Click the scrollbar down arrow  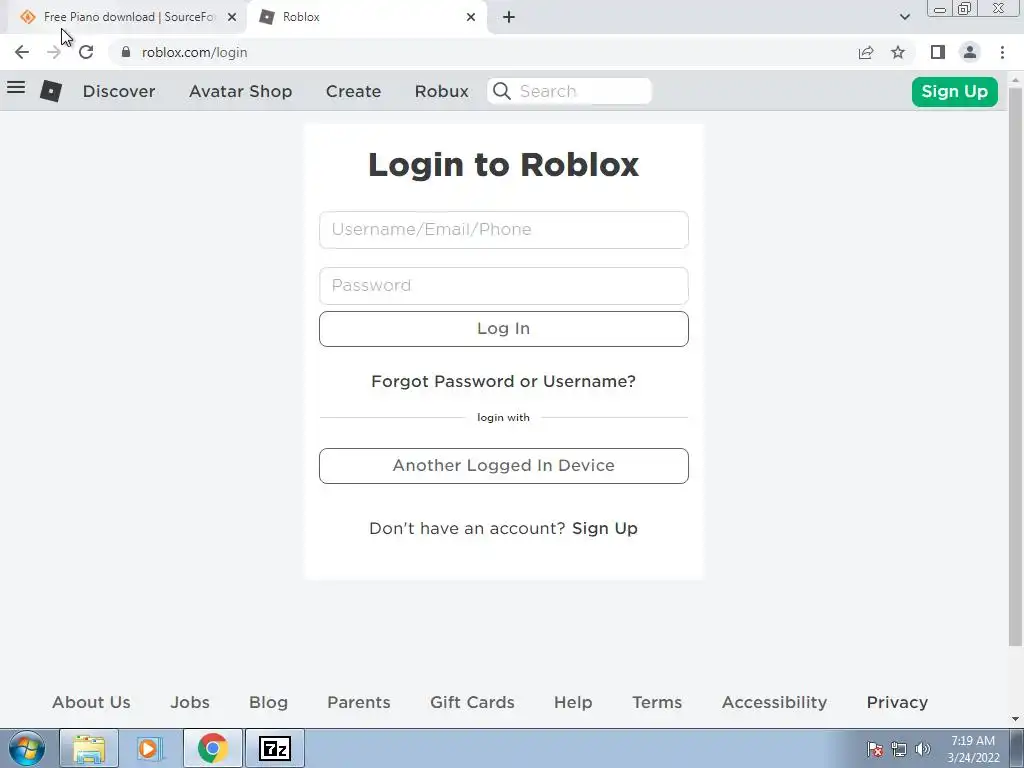[x=1016, y=719]
